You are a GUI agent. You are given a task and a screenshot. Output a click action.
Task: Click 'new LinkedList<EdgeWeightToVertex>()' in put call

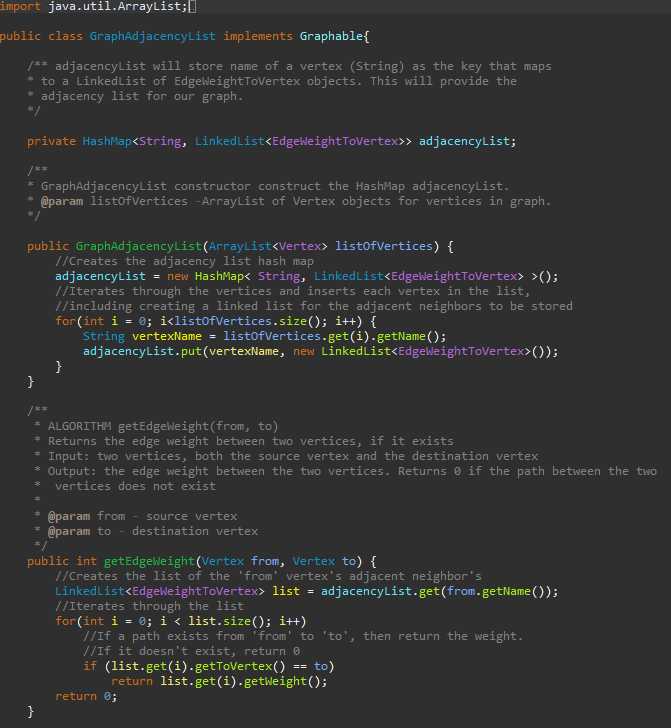point(419,351)
